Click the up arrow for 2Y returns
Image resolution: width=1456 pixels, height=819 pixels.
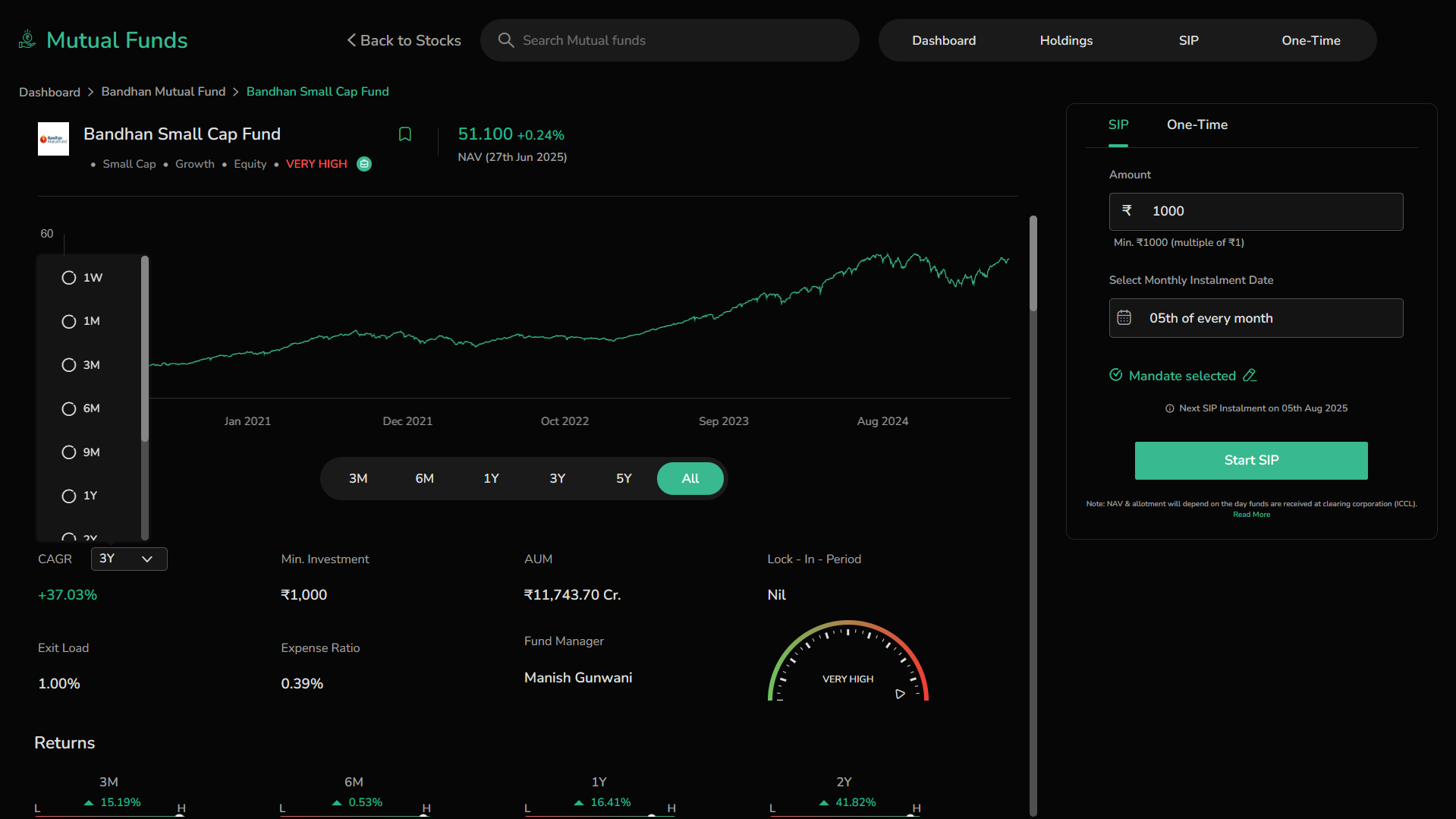coord(824,802)
